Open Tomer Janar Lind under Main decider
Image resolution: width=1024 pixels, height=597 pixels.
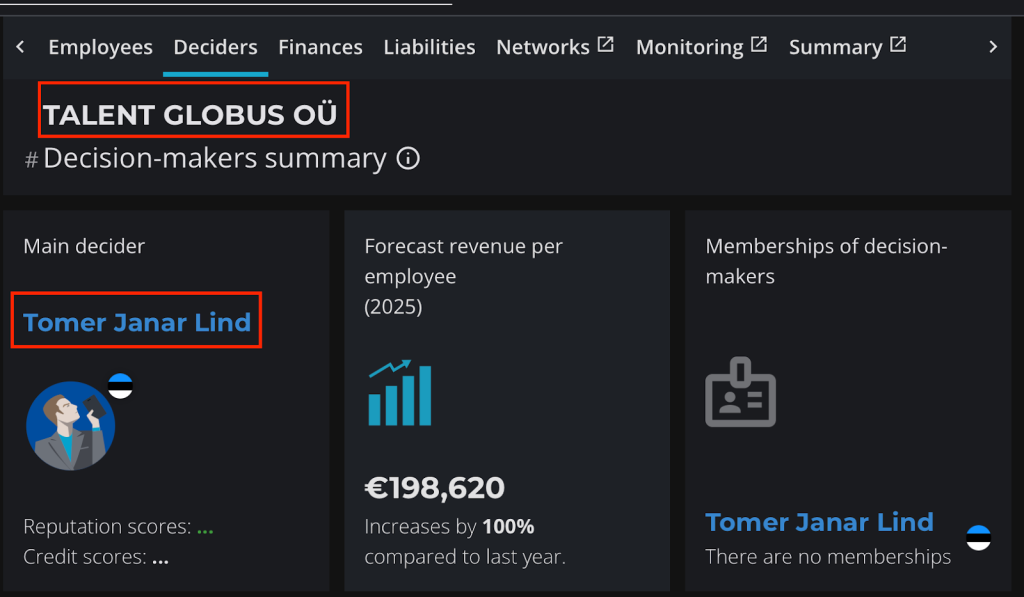(x=137, y=323)
